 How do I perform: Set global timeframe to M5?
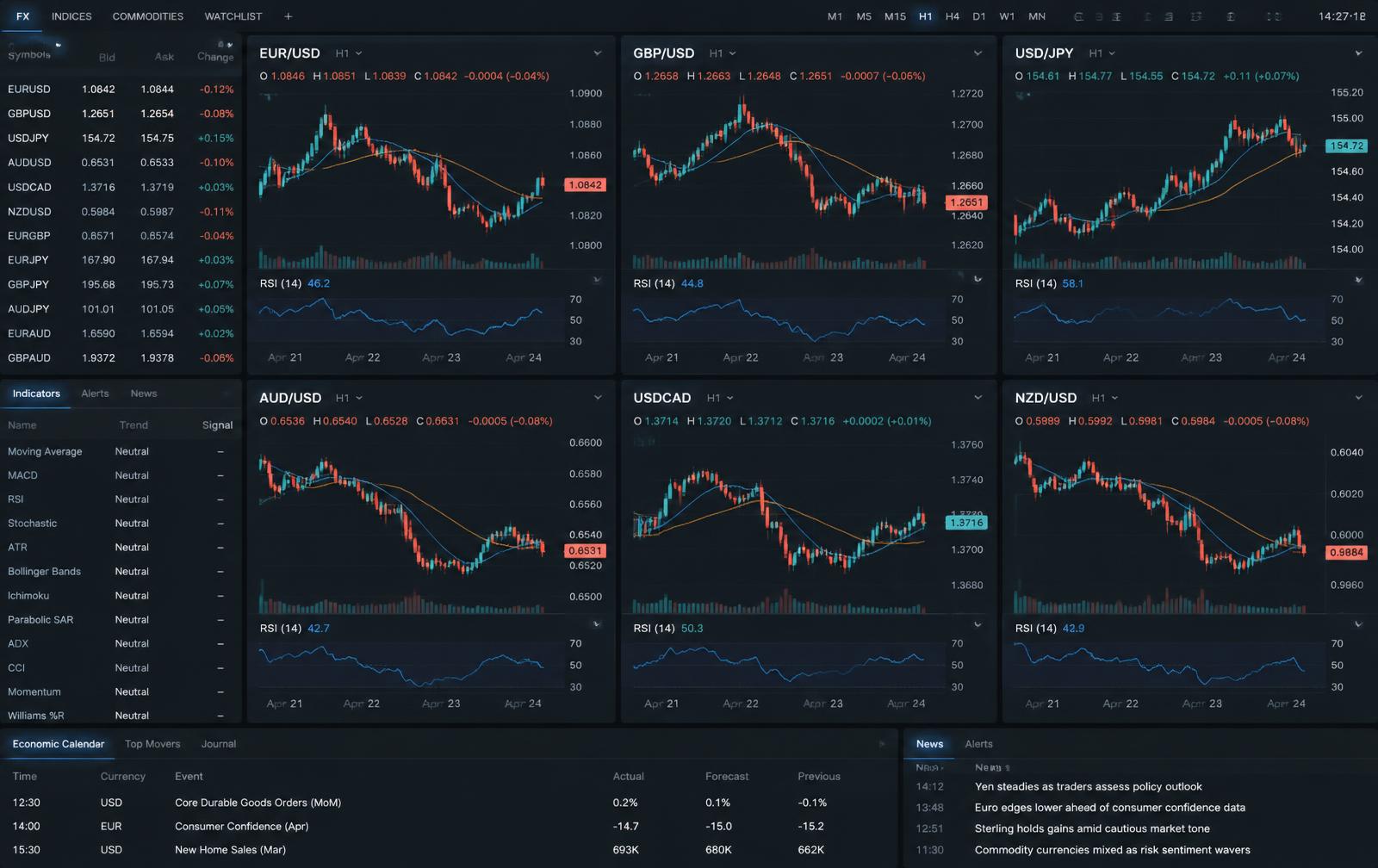[x=864, y=16]
